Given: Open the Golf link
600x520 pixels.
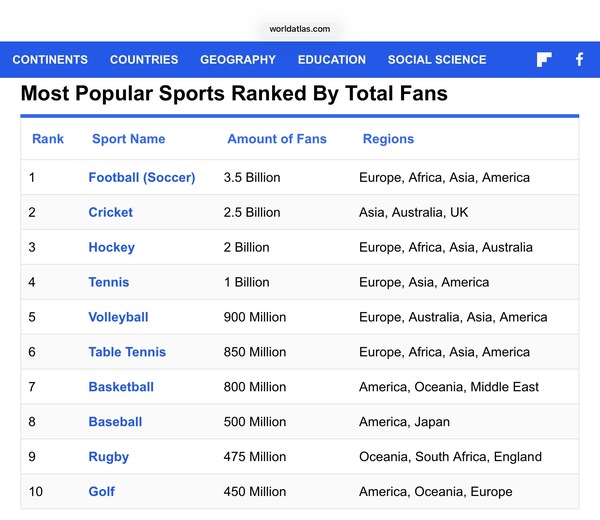Looking at the screenshot, I should tap(101, 491).
